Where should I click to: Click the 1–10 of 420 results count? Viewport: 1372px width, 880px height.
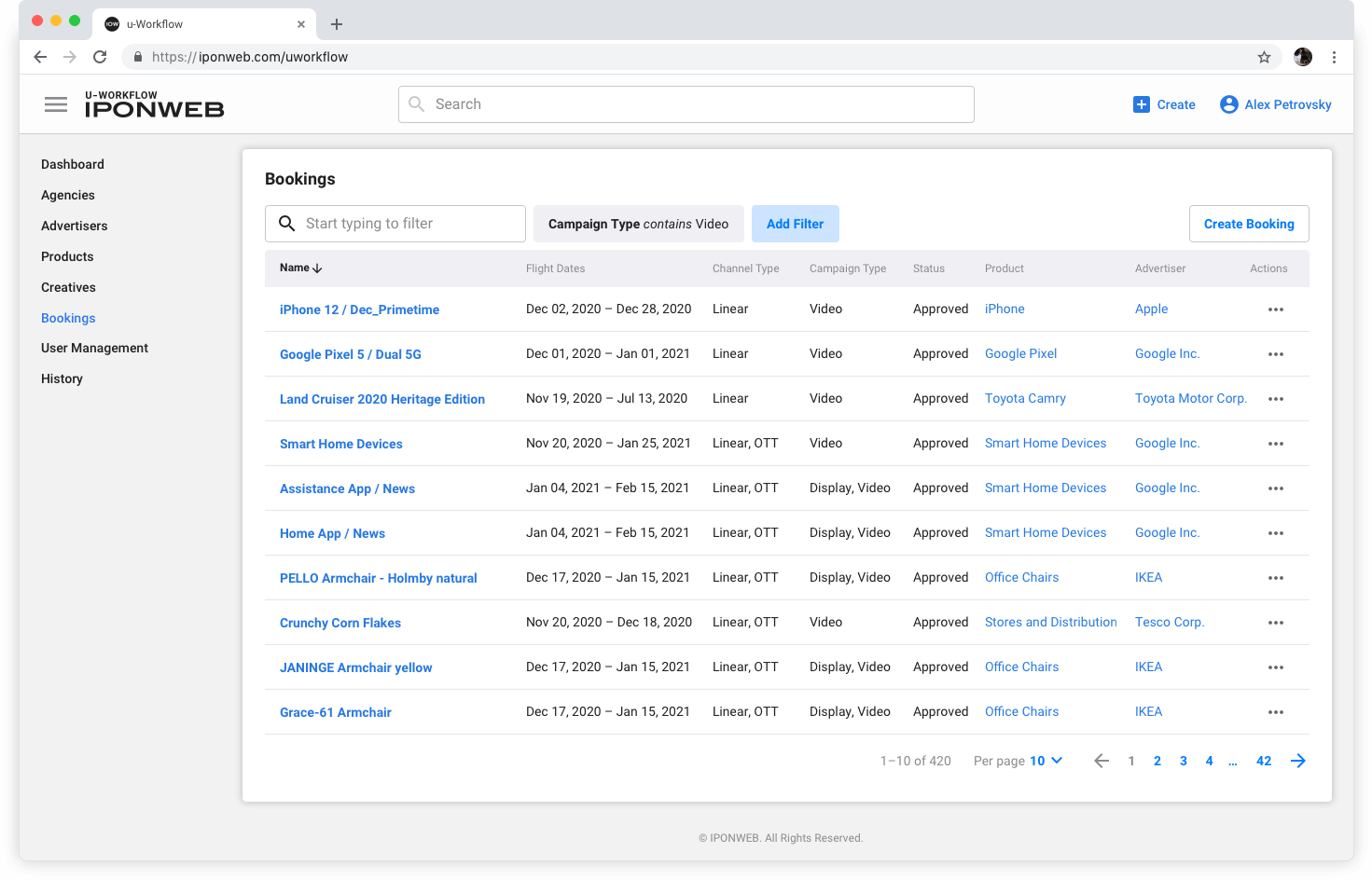916,761
